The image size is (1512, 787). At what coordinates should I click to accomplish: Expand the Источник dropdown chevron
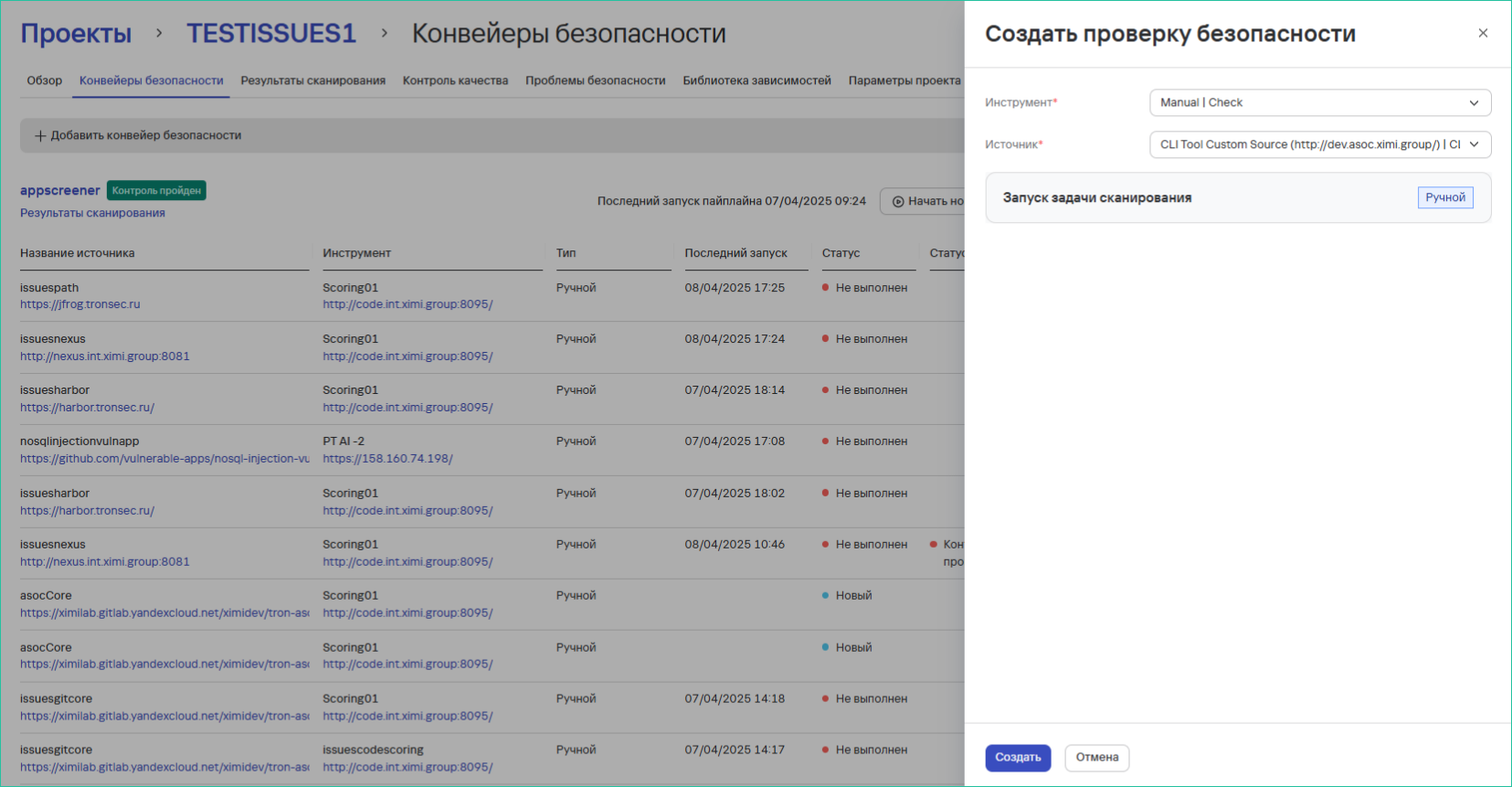1474,144
